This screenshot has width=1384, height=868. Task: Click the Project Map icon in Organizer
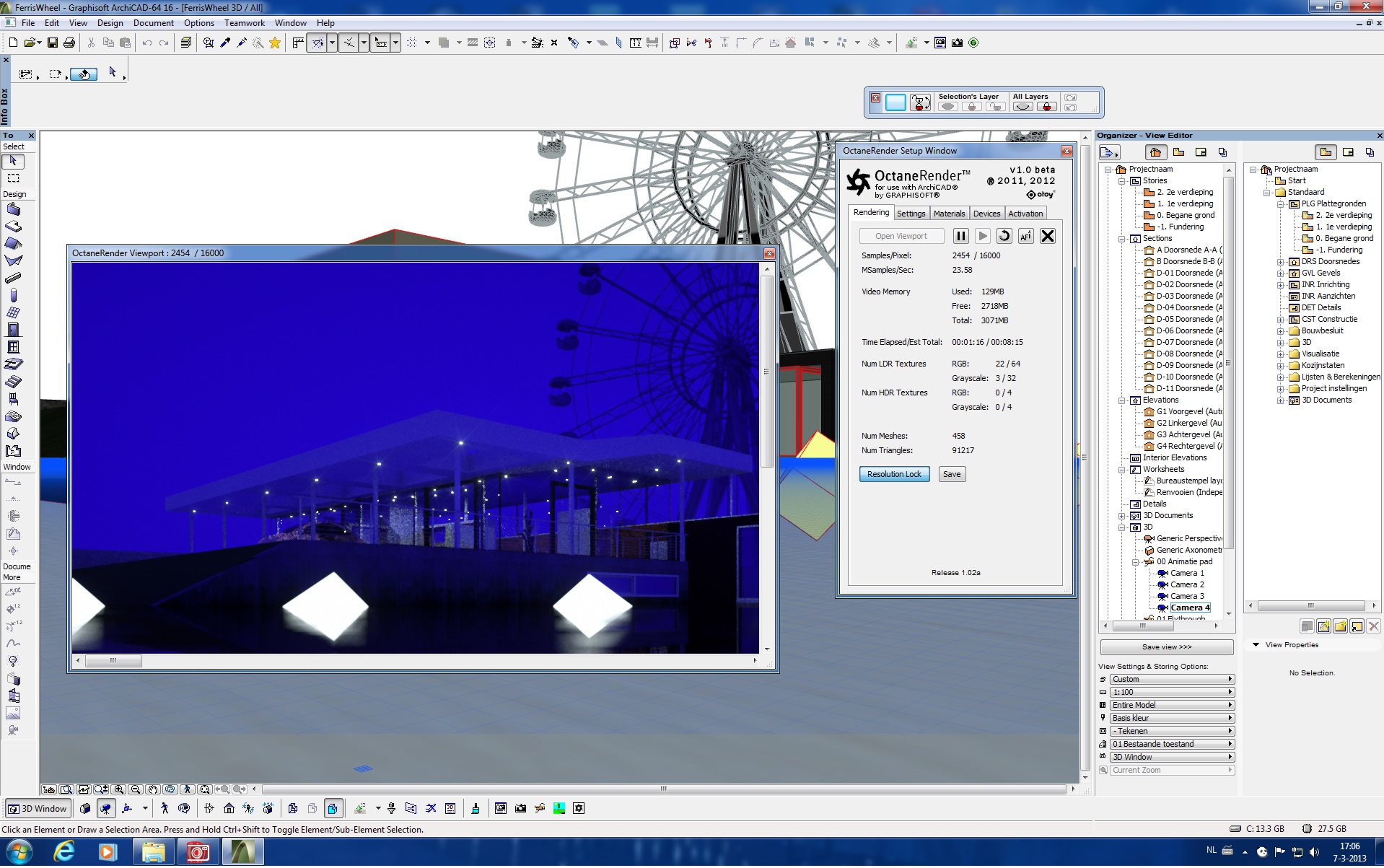tap(1155, 152)
